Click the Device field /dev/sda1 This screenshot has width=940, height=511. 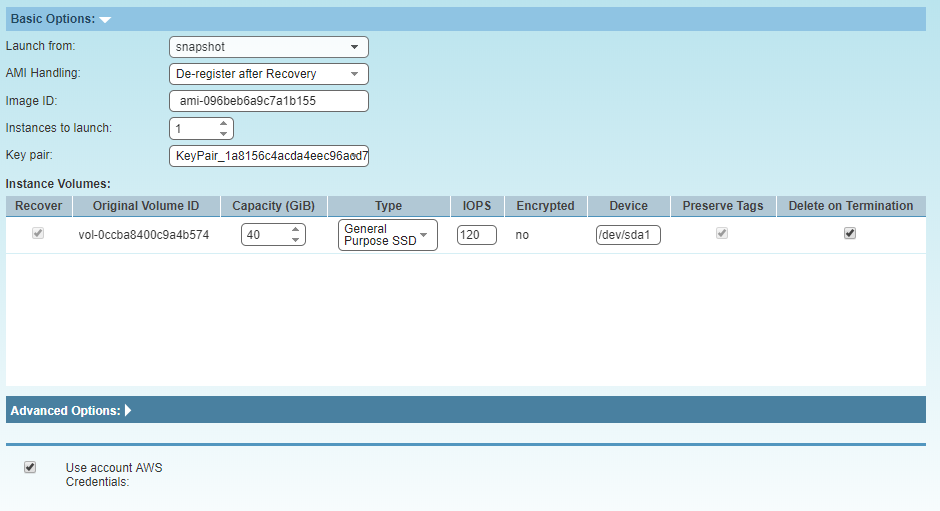click(x=628, y=235)
